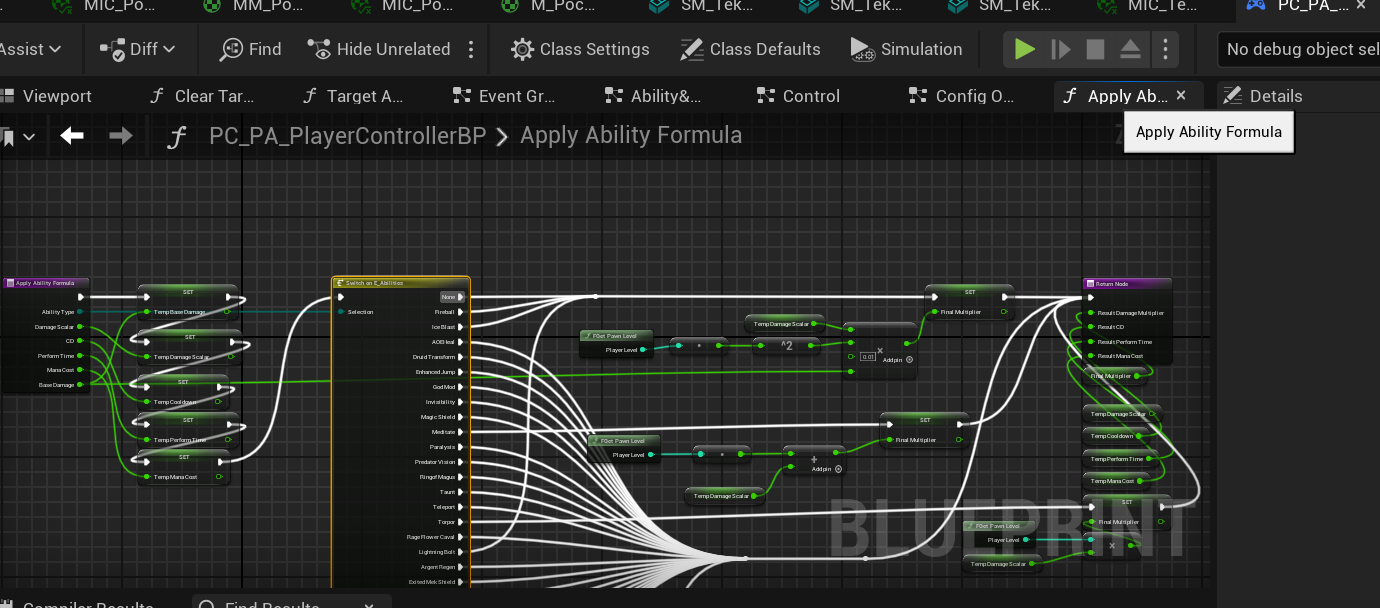Open play options three-dot menu
Image resolution: width=1380 pixels, height=608 pixels.
coord(1164,49)
